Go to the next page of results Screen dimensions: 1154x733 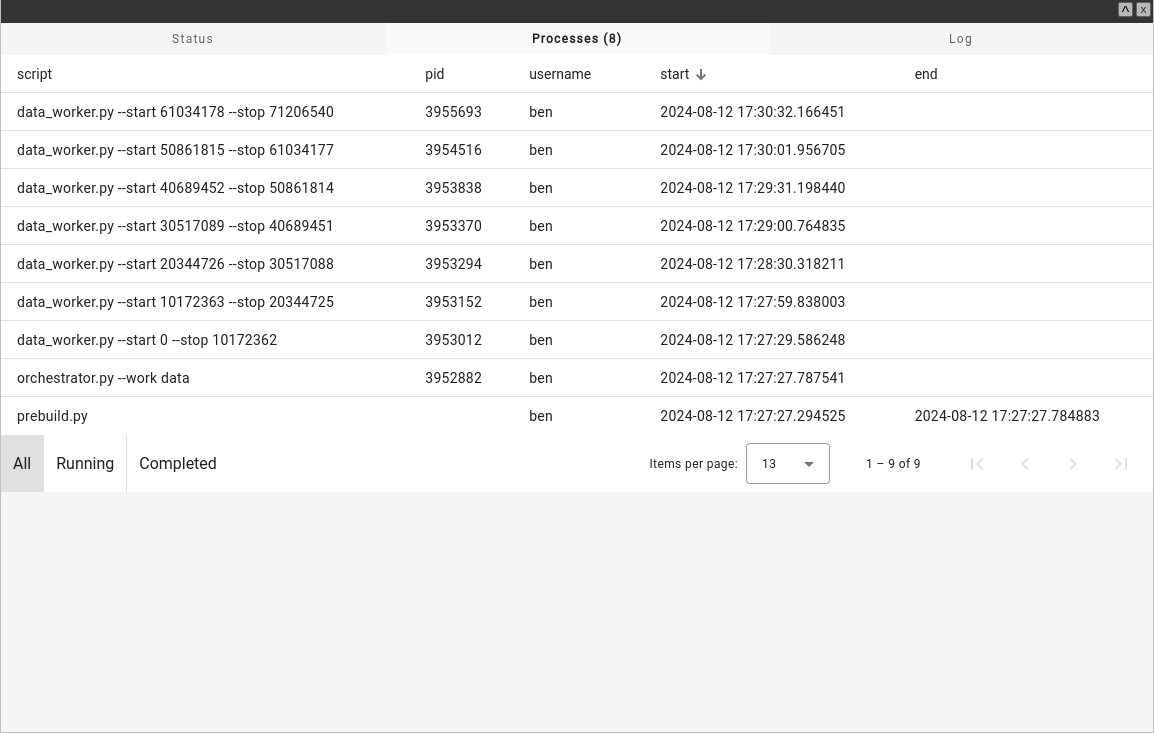click(x=1073, y=464)
